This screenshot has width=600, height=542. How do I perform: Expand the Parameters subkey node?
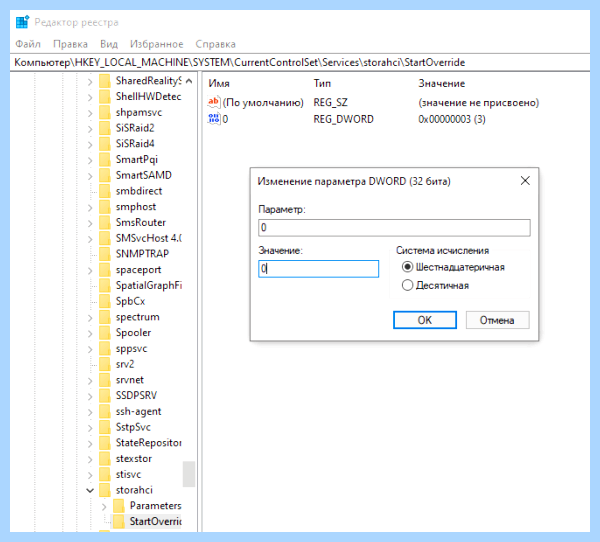coord(104,506)
